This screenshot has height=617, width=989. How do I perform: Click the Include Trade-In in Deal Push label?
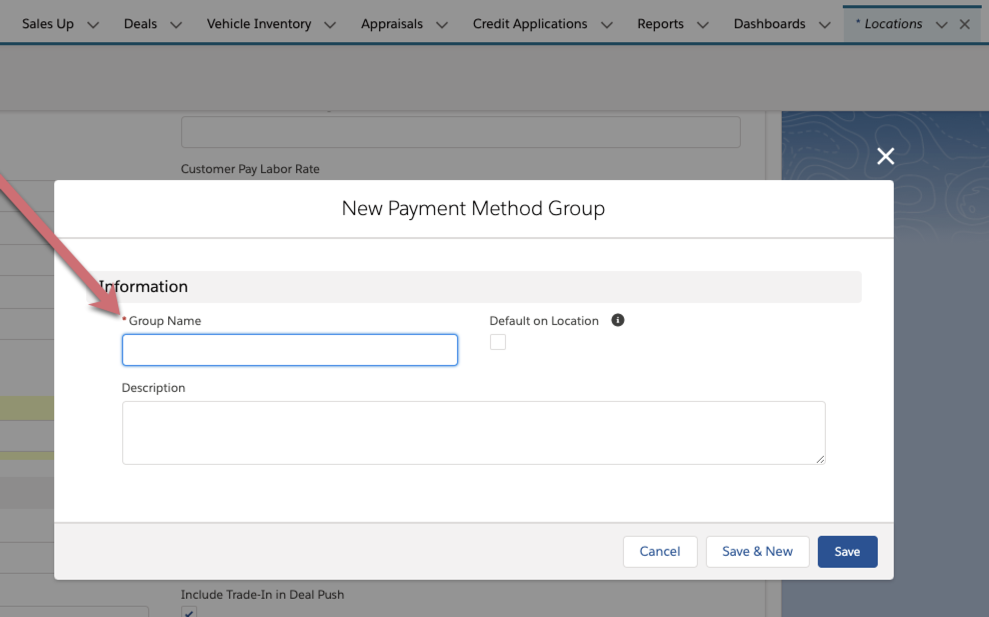click(262, 594)
